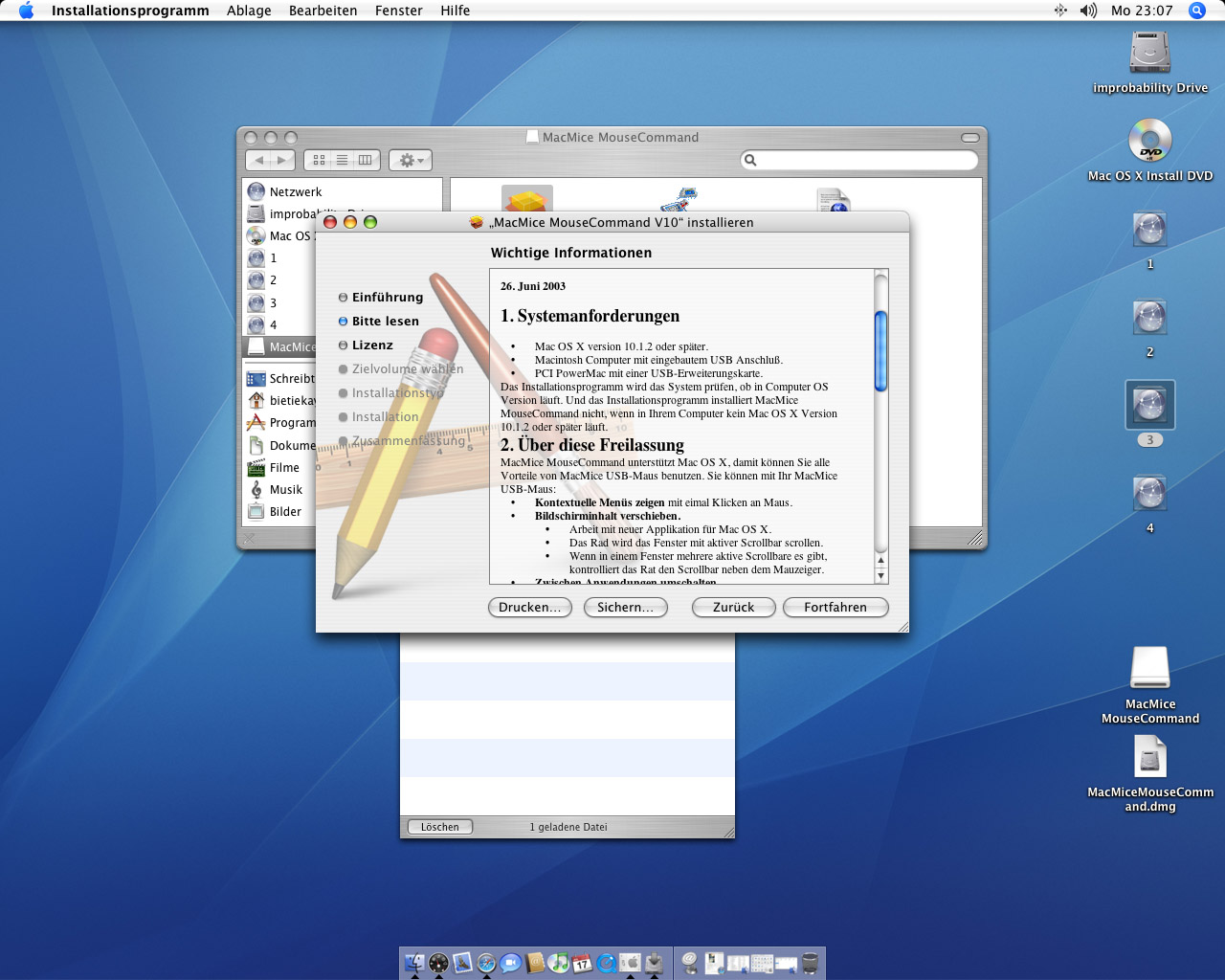Click the installer text scrollbar thumb
The height and width of the screenshot is (980, 1225).
(x=880, y=351)
